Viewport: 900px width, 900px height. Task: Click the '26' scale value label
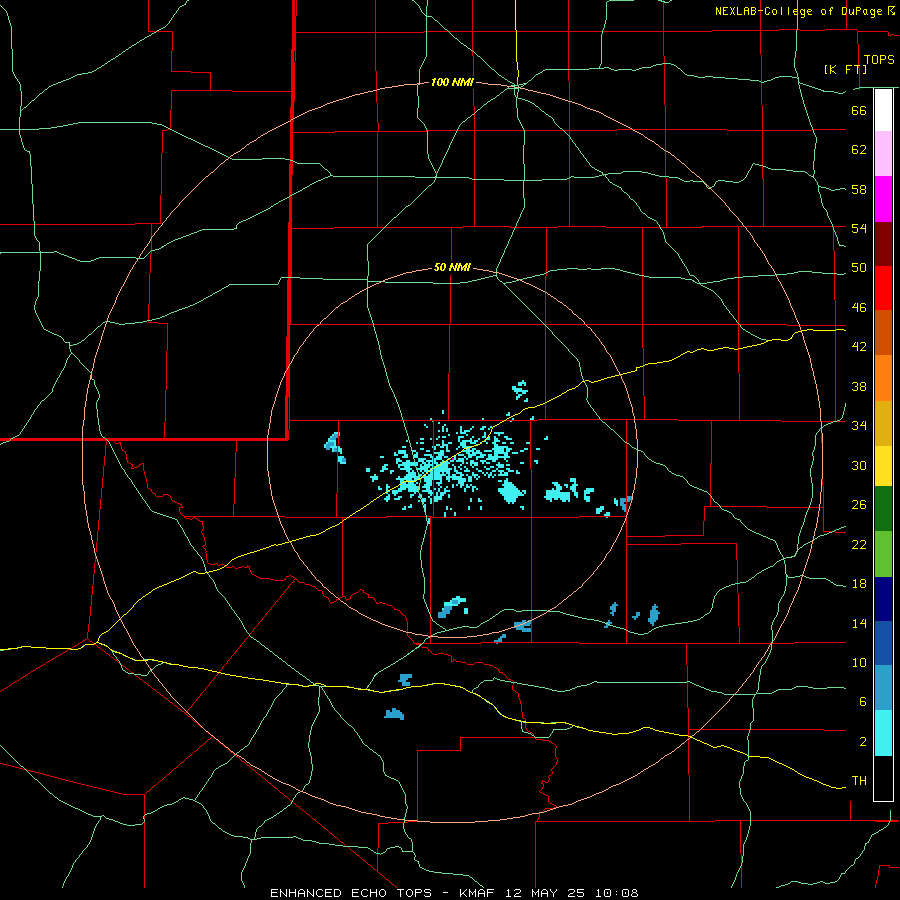click(x=859, y=505)
